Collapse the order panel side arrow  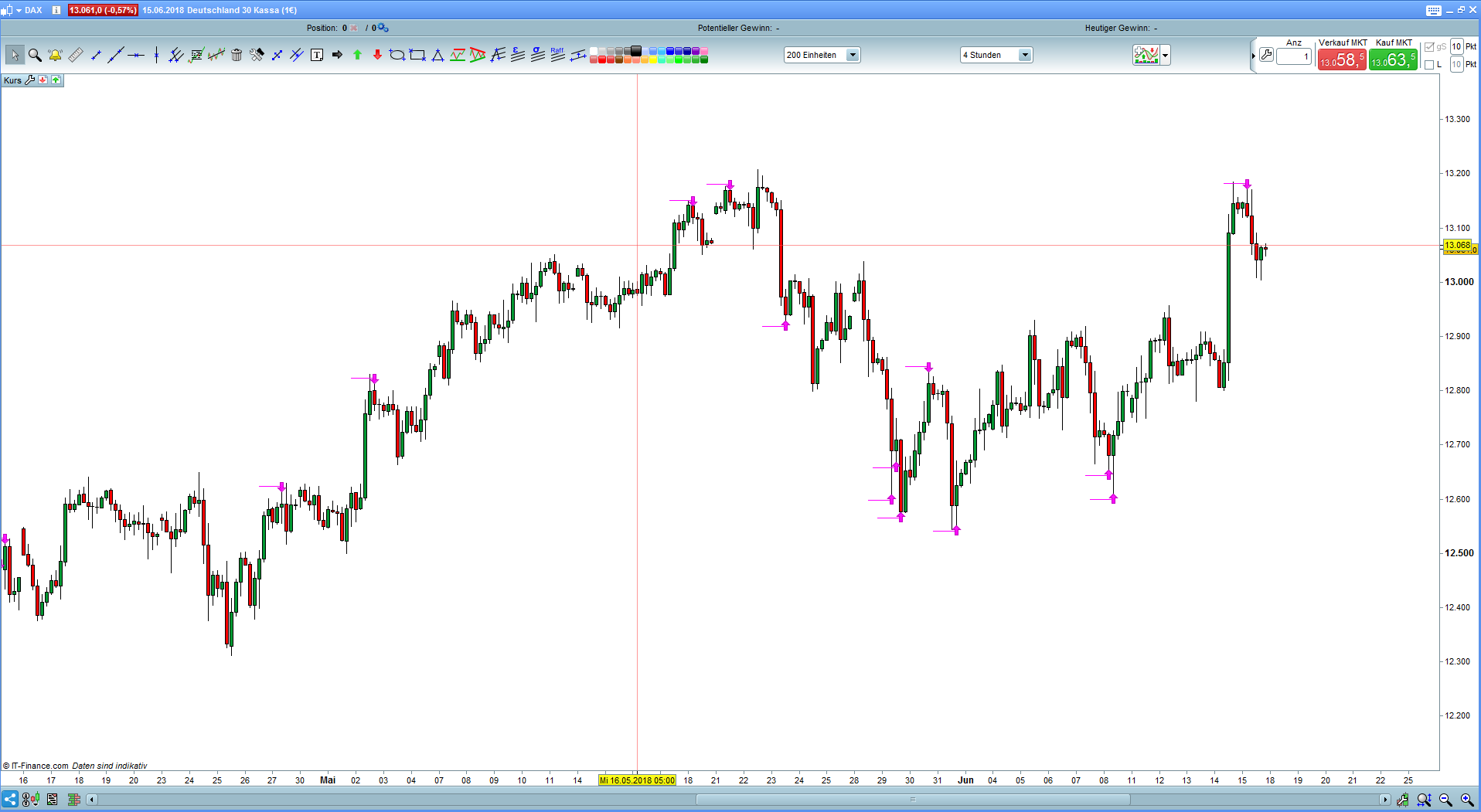1253,56
